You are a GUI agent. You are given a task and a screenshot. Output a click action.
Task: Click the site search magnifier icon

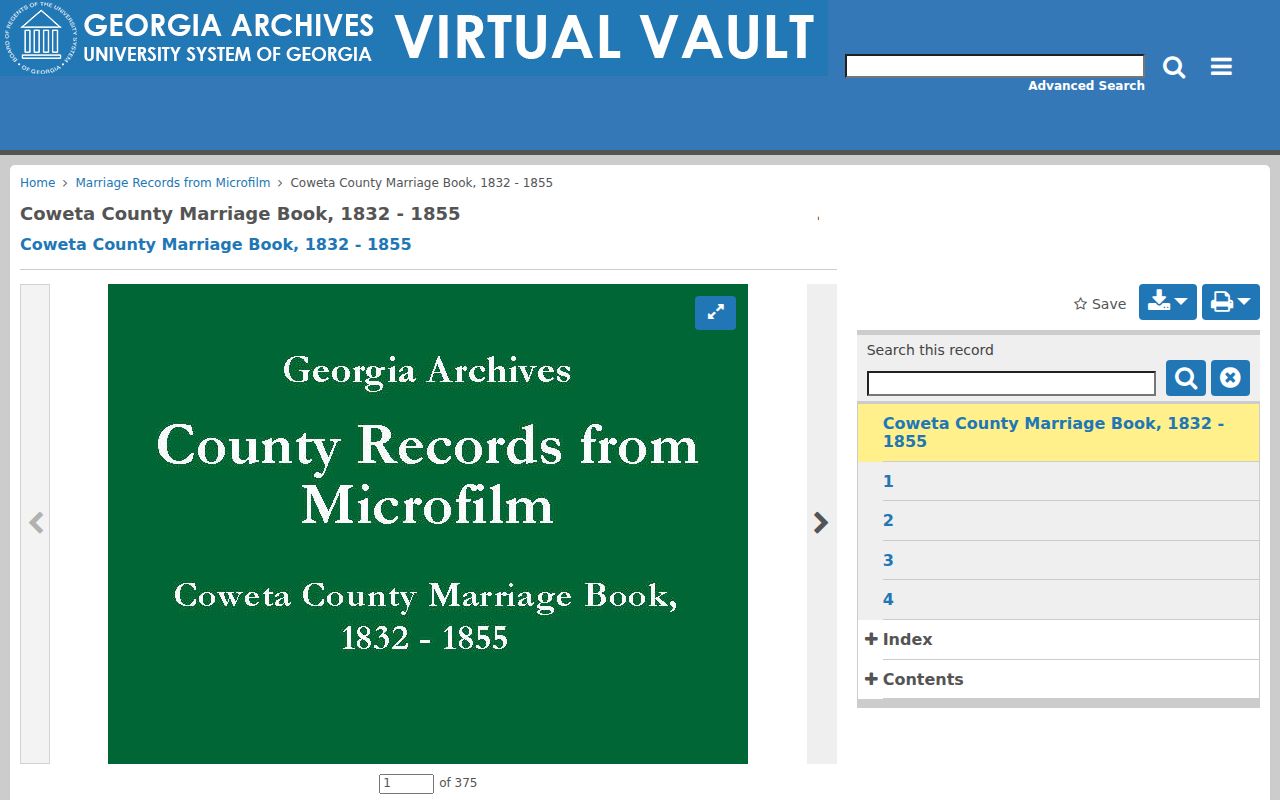pos(1174,67)
